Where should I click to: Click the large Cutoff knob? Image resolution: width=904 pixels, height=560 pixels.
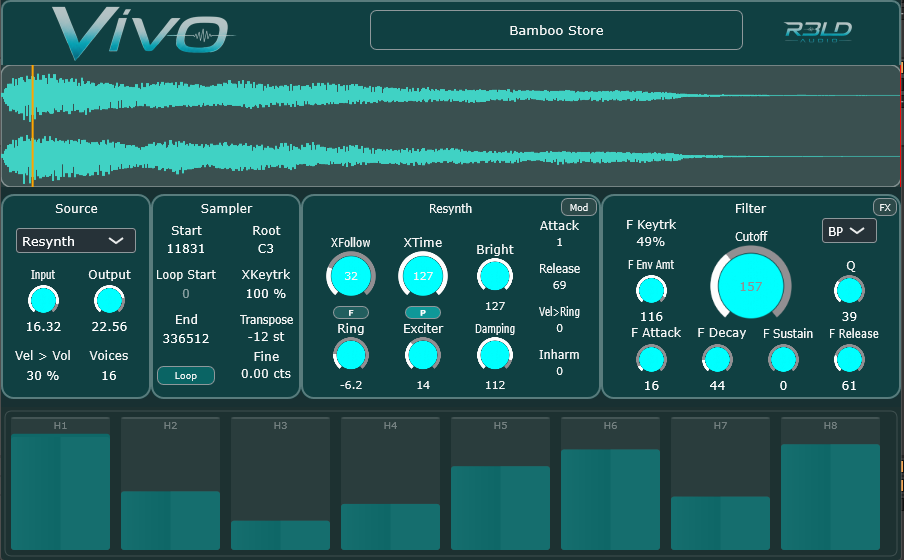point(751,285)
